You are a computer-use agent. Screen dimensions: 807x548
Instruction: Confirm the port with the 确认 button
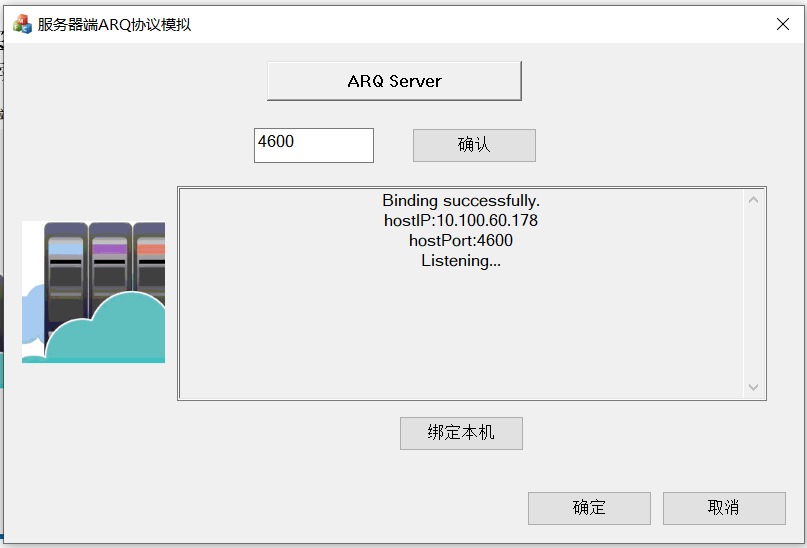pos(474,145)
